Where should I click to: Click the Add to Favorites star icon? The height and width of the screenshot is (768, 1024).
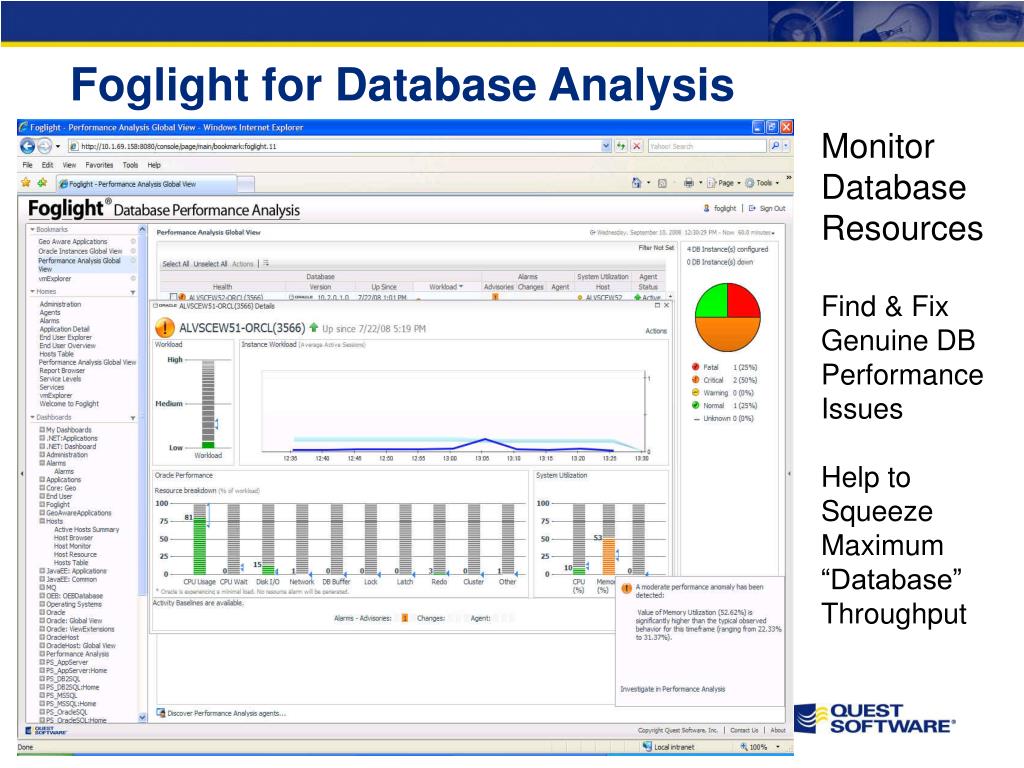pos(42,183)
